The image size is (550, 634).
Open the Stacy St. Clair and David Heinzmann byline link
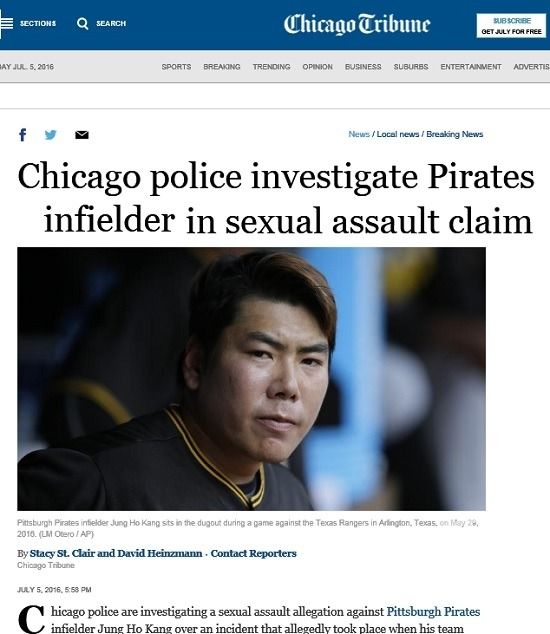(x=116, y=553)
